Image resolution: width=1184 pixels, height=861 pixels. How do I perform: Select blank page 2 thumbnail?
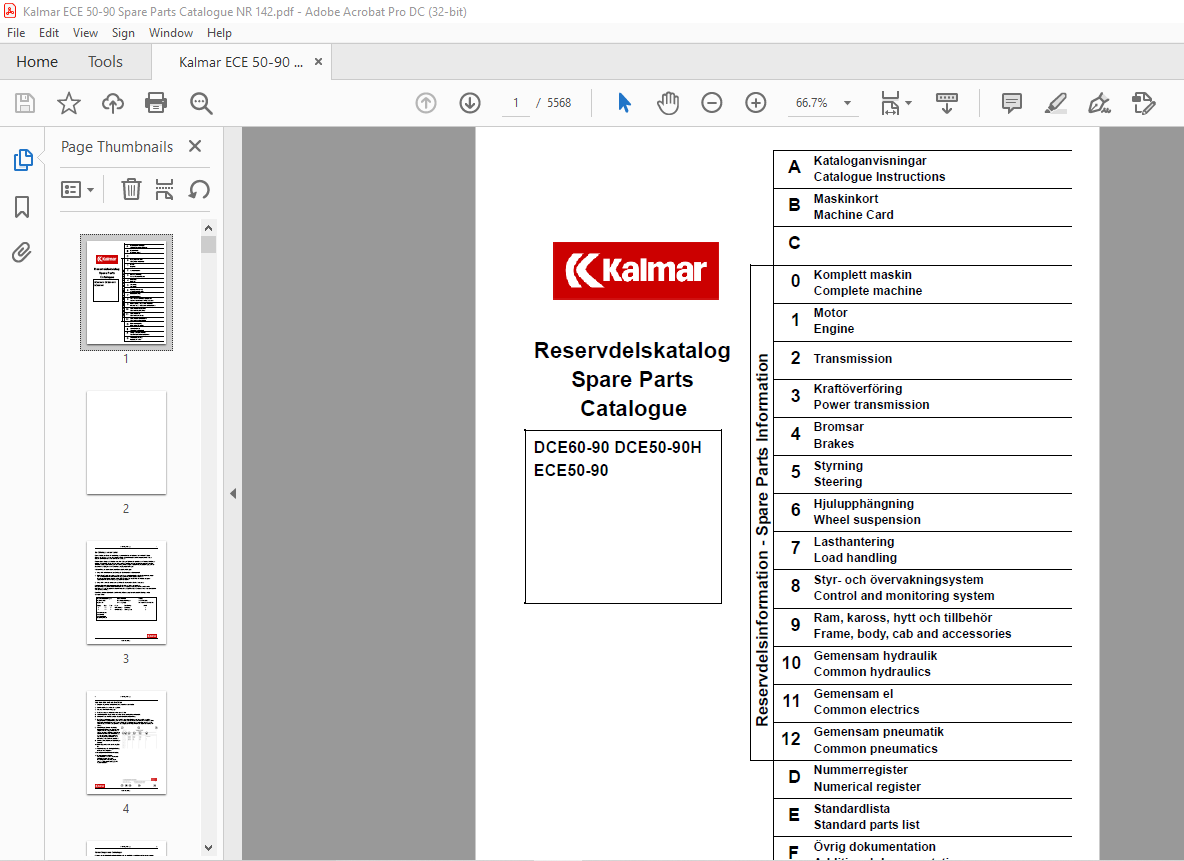coord(126,443)
